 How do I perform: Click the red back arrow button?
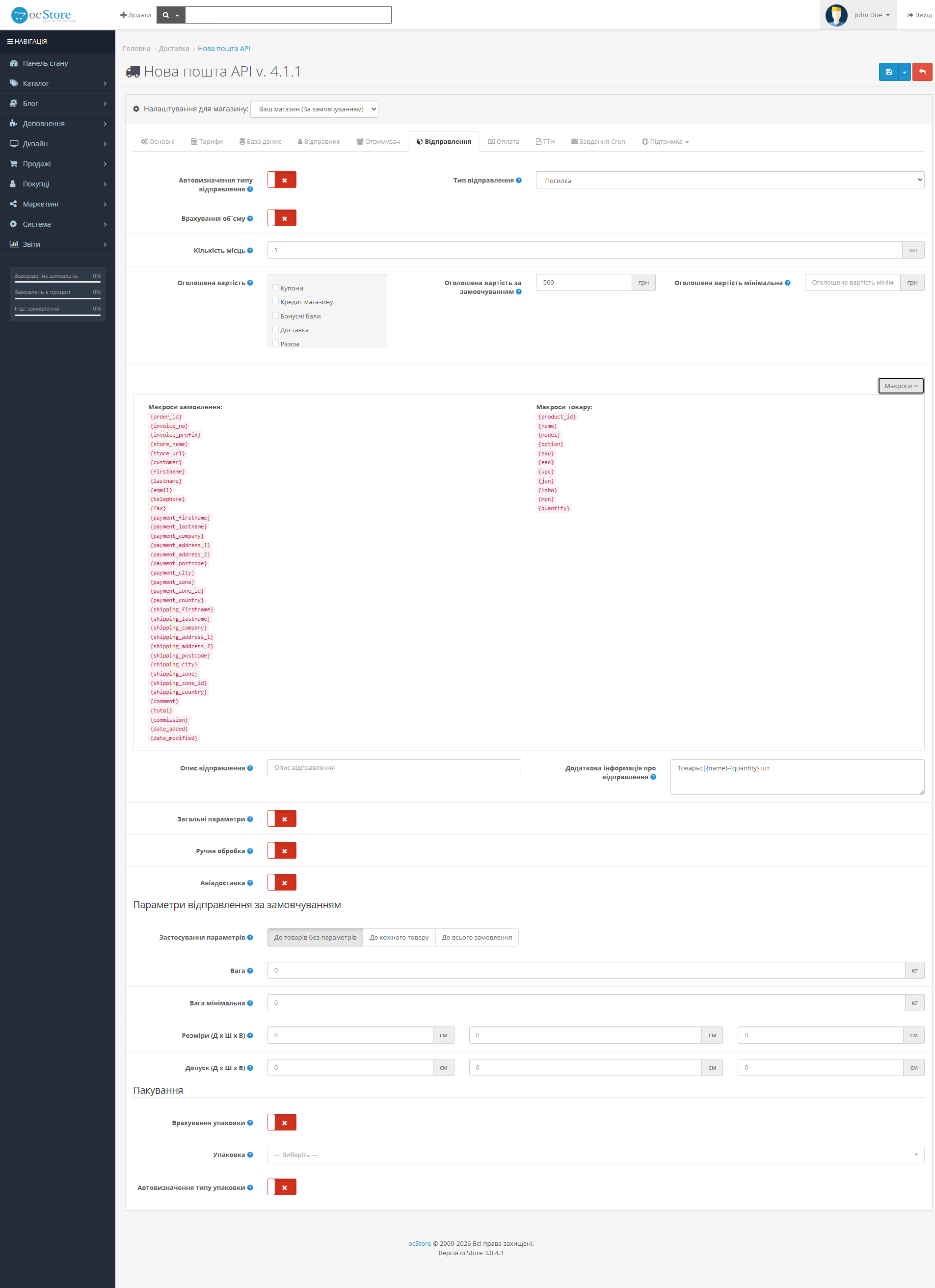click(922, 72)
